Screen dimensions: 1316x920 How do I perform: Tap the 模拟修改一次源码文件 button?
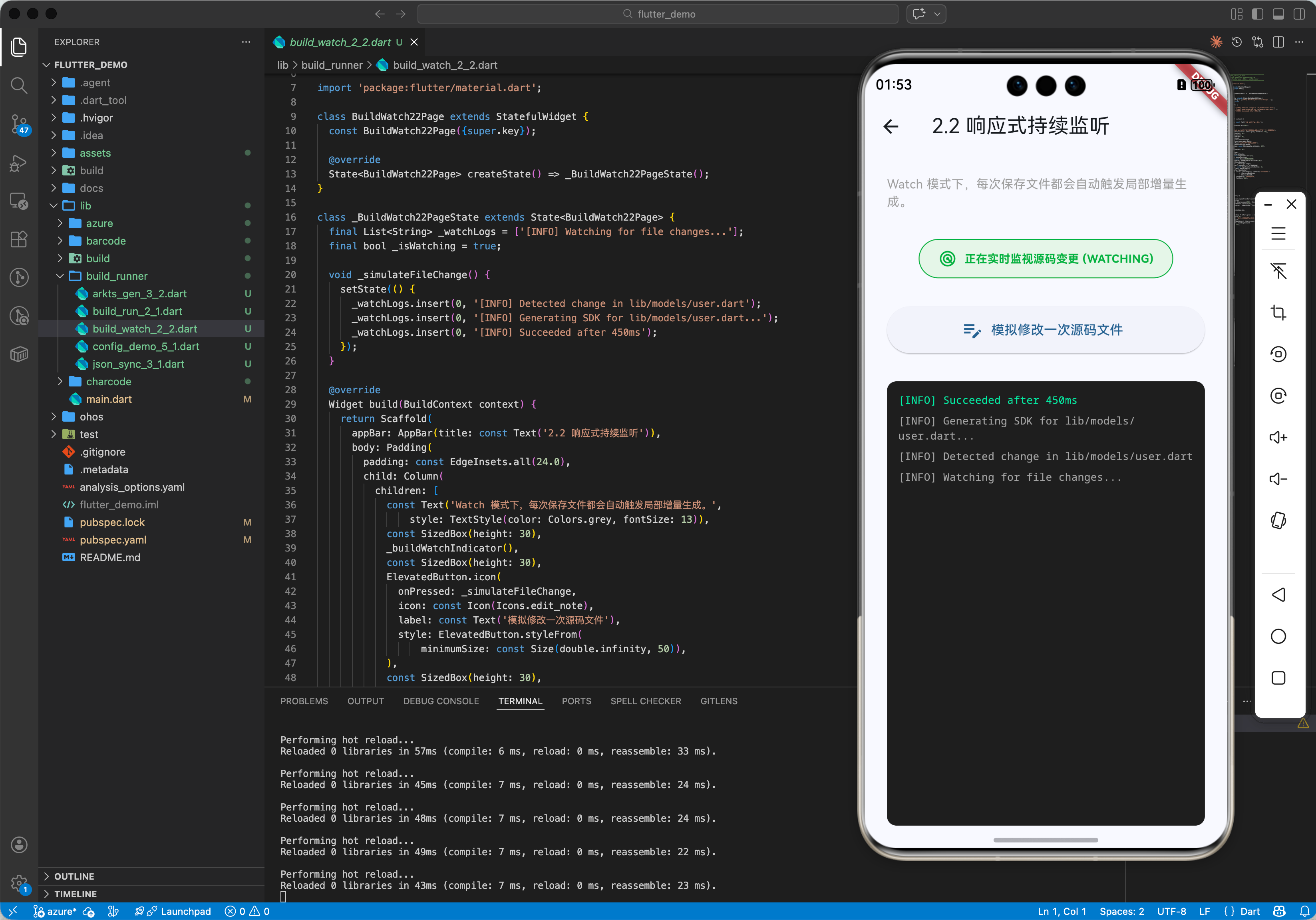(x=1045, y=330)
